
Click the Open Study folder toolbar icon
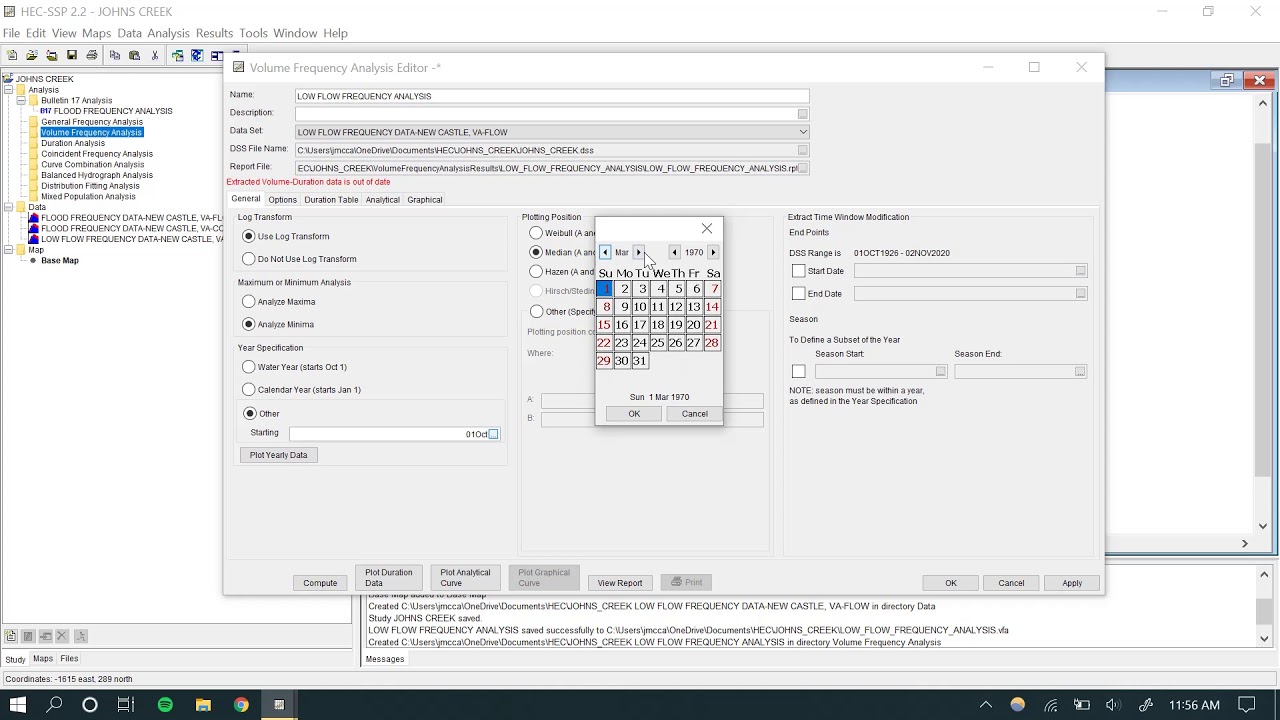(x=32, y=56)
